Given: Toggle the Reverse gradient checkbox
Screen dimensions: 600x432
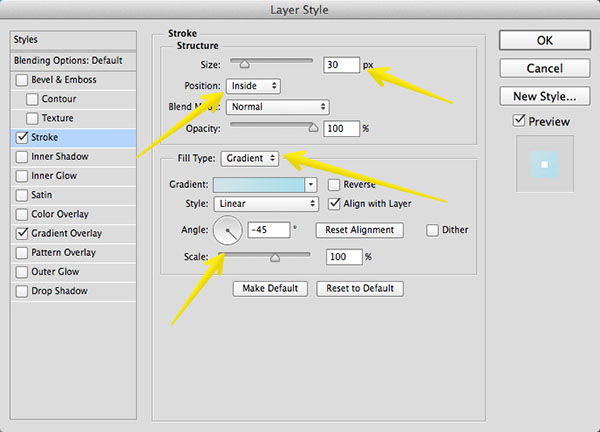Looking at the screenshot, I should coord(334,185).
